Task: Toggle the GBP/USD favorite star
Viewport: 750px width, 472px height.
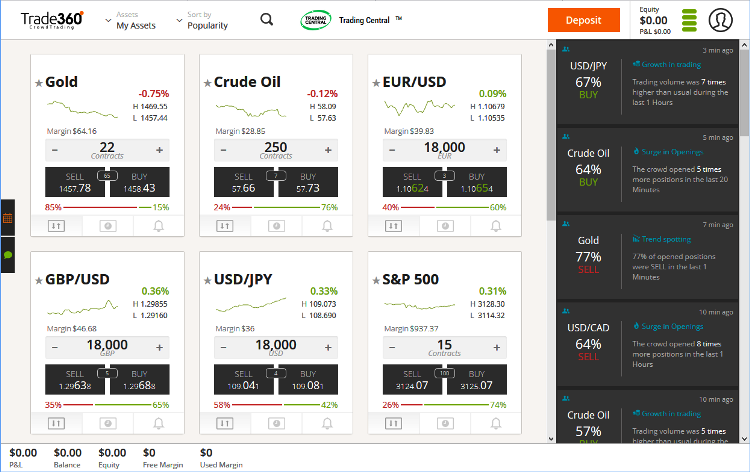Action: [x=39, y=281]
